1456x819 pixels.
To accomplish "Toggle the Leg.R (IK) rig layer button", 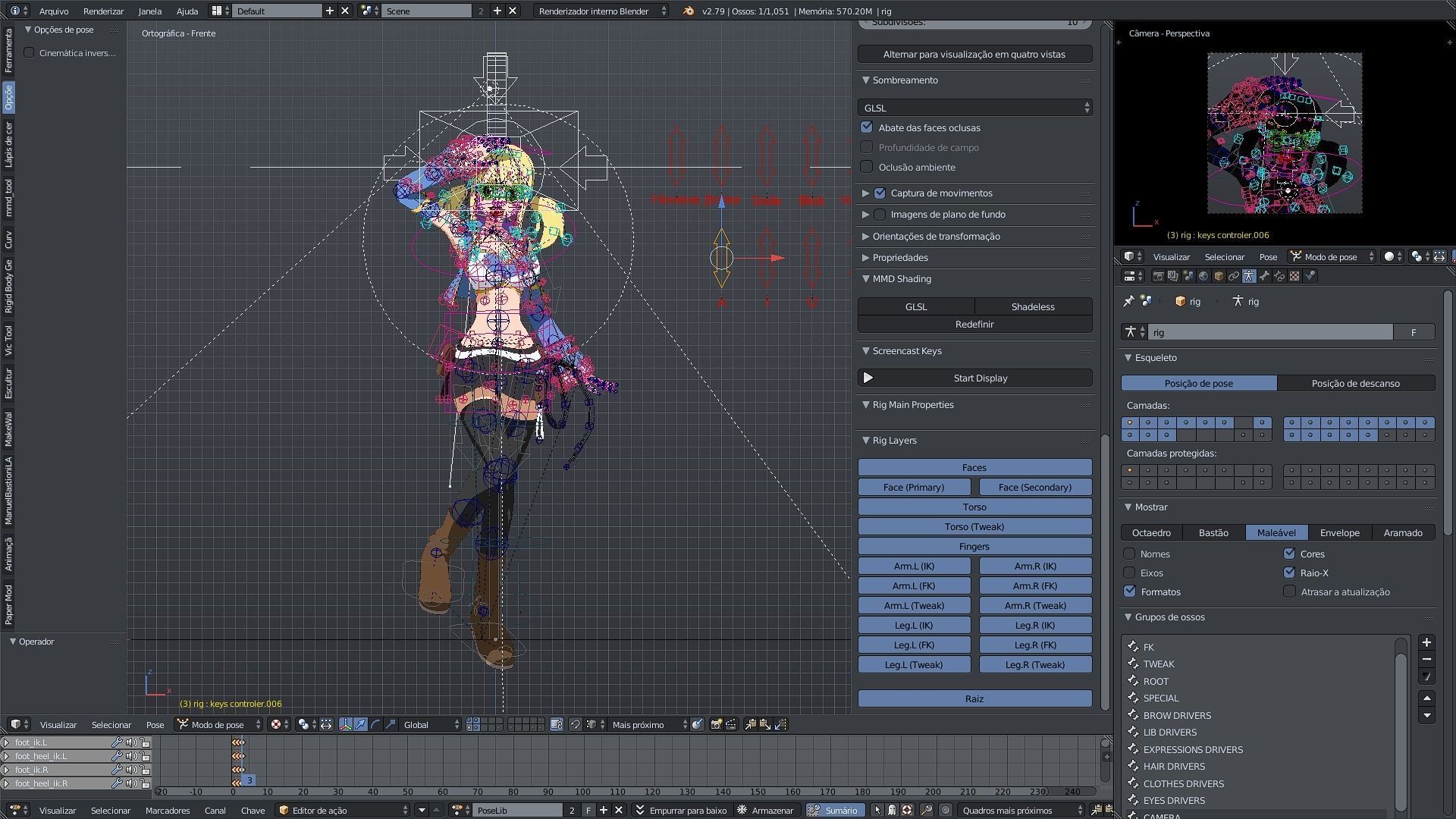I will (1036, 625).
